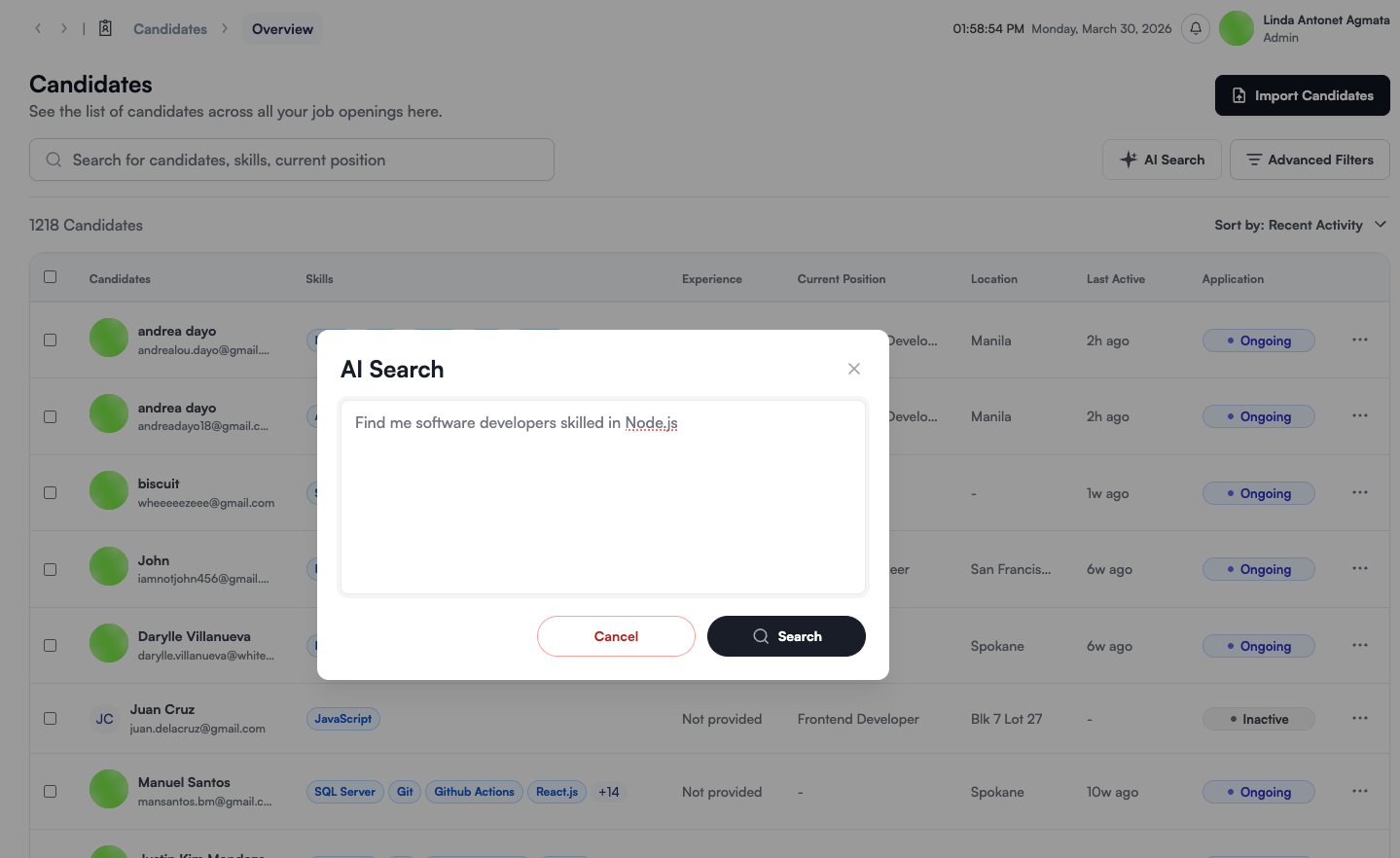This screenshot has height=858, width=1400.
Task: Open more options for Juan Cruz
Action: 1359,719
